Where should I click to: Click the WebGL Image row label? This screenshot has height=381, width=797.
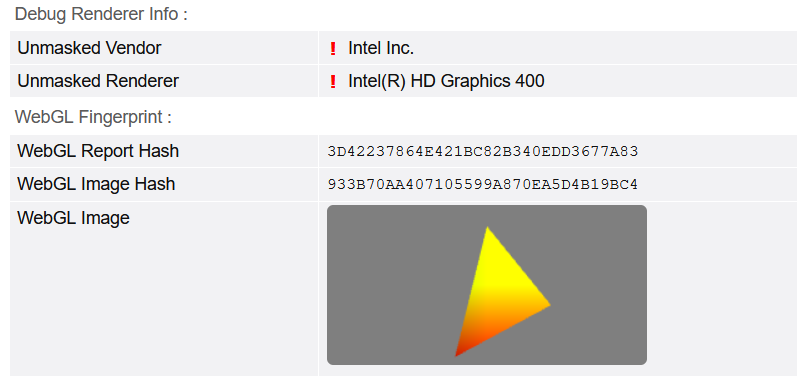point(73,218)
